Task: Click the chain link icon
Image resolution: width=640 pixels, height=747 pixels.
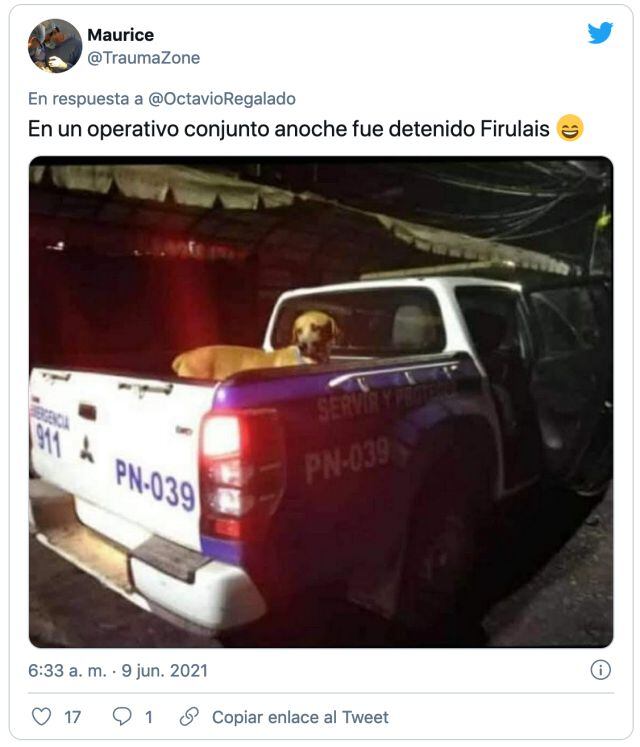Action: coord(189,717)
